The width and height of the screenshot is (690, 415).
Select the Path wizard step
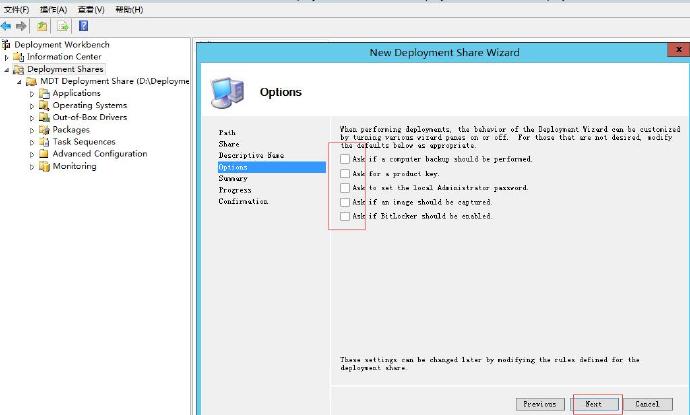(227, 132)
